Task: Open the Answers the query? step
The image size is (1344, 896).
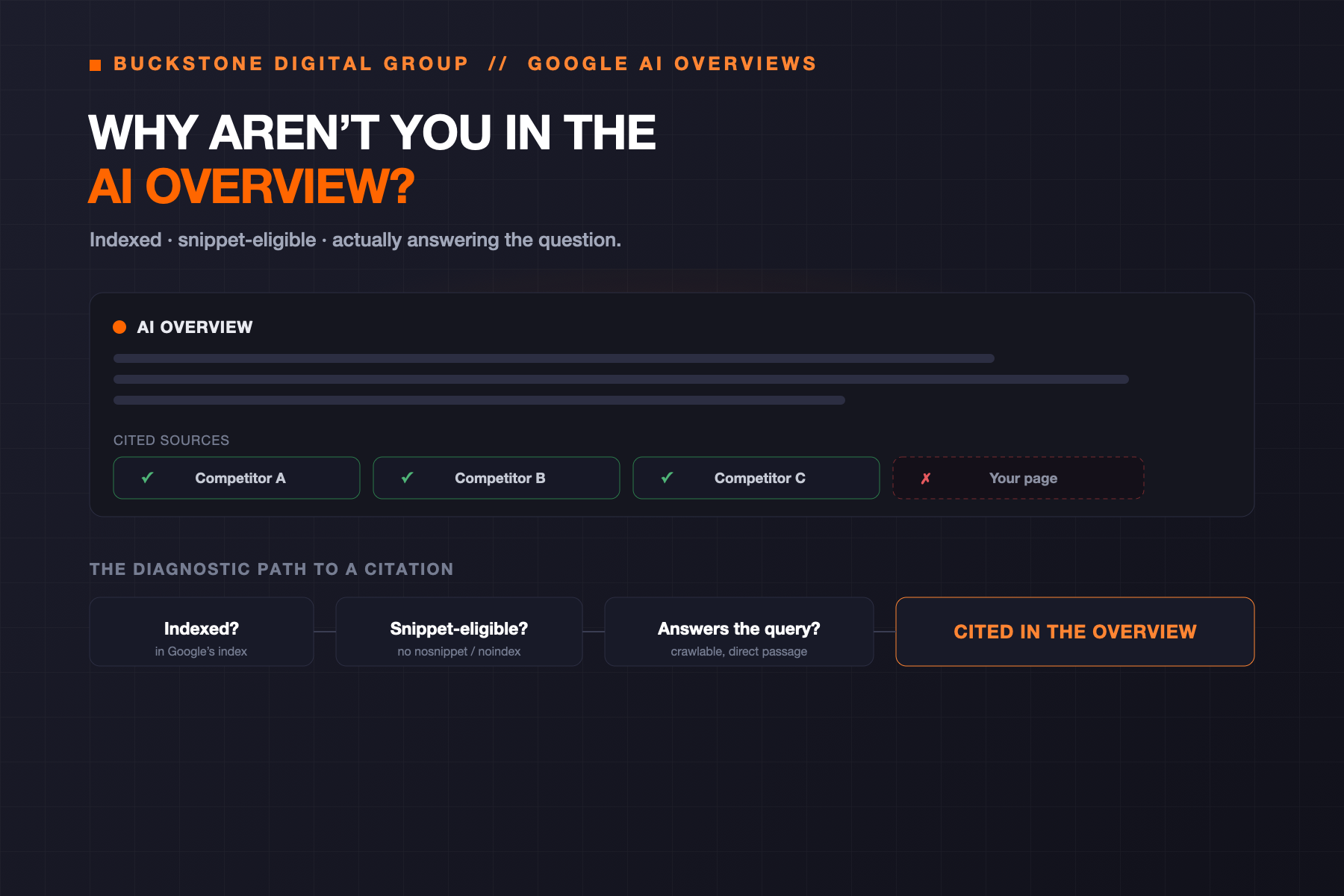Action: click(x=739, y=632)
